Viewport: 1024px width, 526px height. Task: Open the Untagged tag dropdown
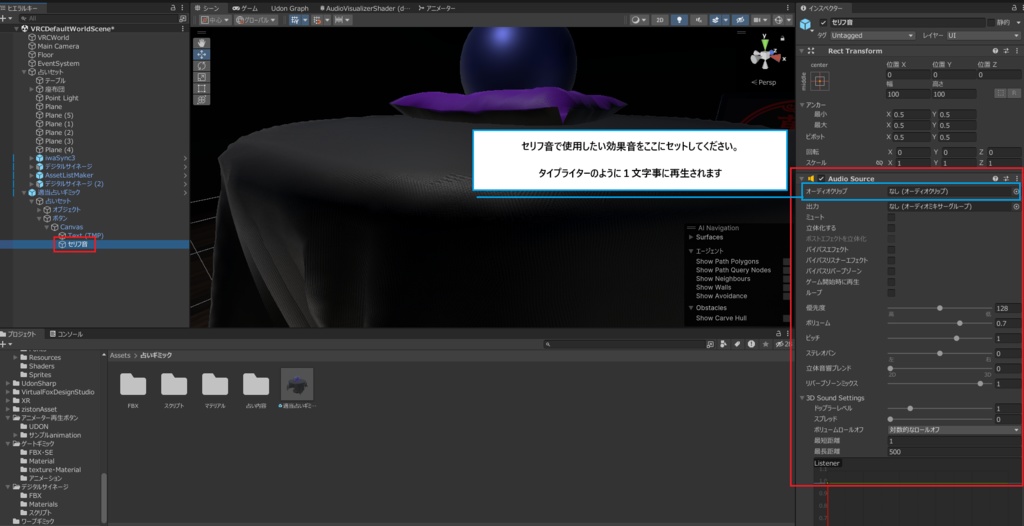pos(871,35)
